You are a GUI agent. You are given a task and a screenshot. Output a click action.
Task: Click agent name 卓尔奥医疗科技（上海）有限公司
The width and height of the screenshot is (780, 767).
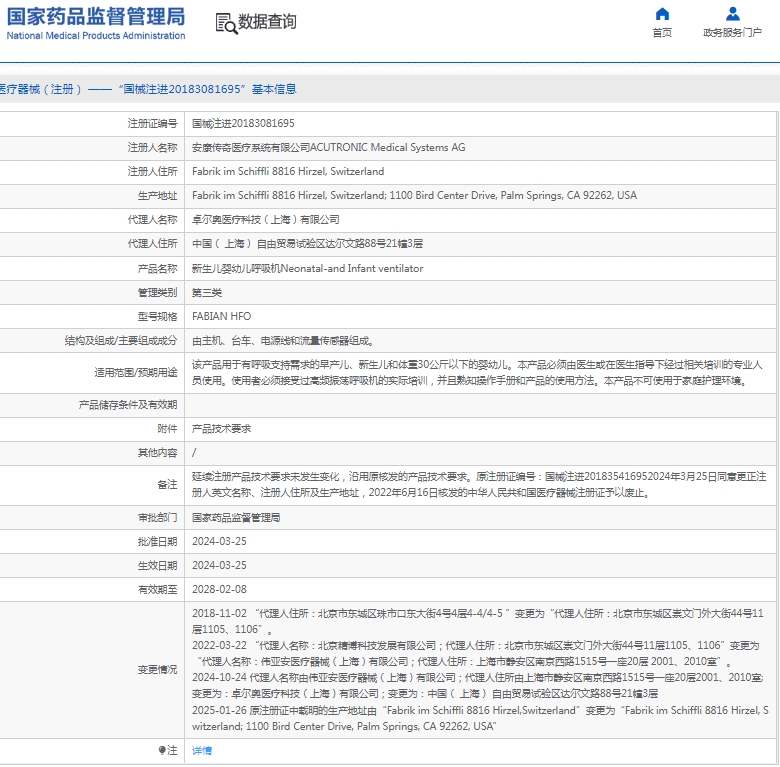click(x=266, y=220)
